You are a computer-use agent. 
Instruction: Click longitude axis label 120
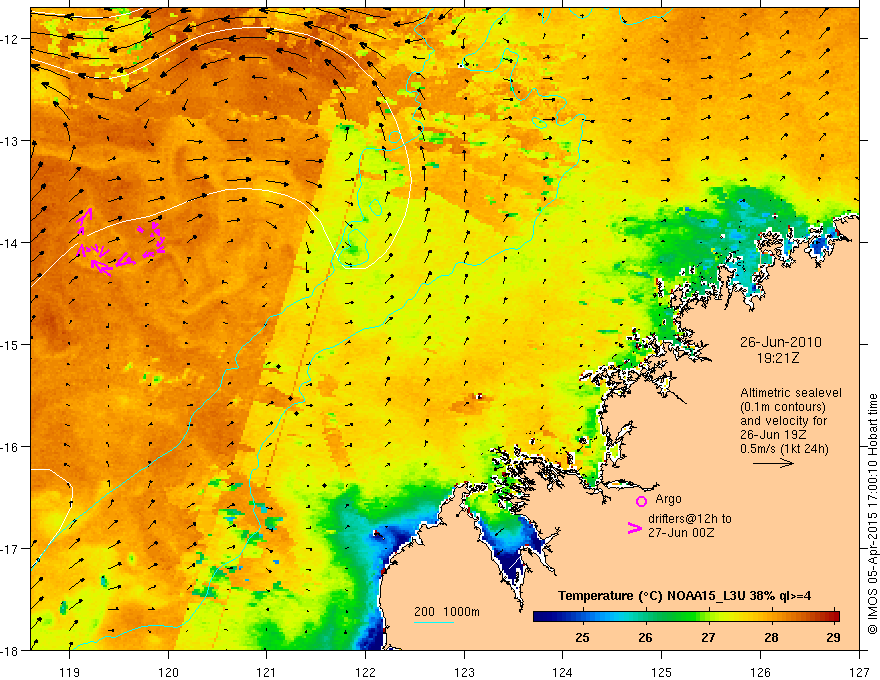168,672
